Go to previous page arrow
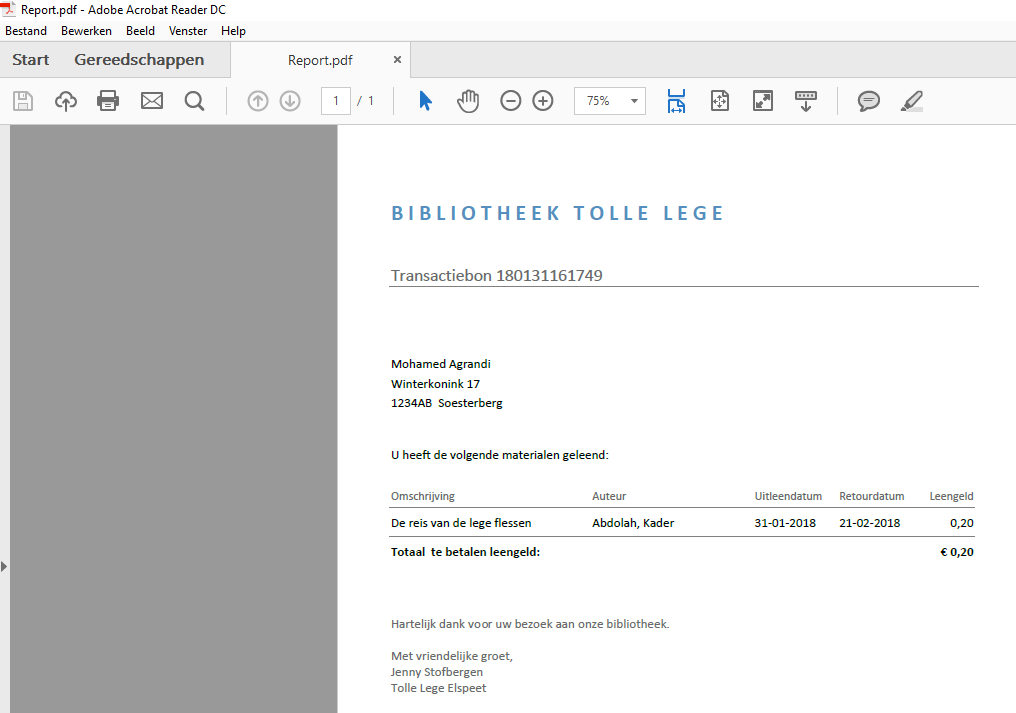 tap(258, 101)
